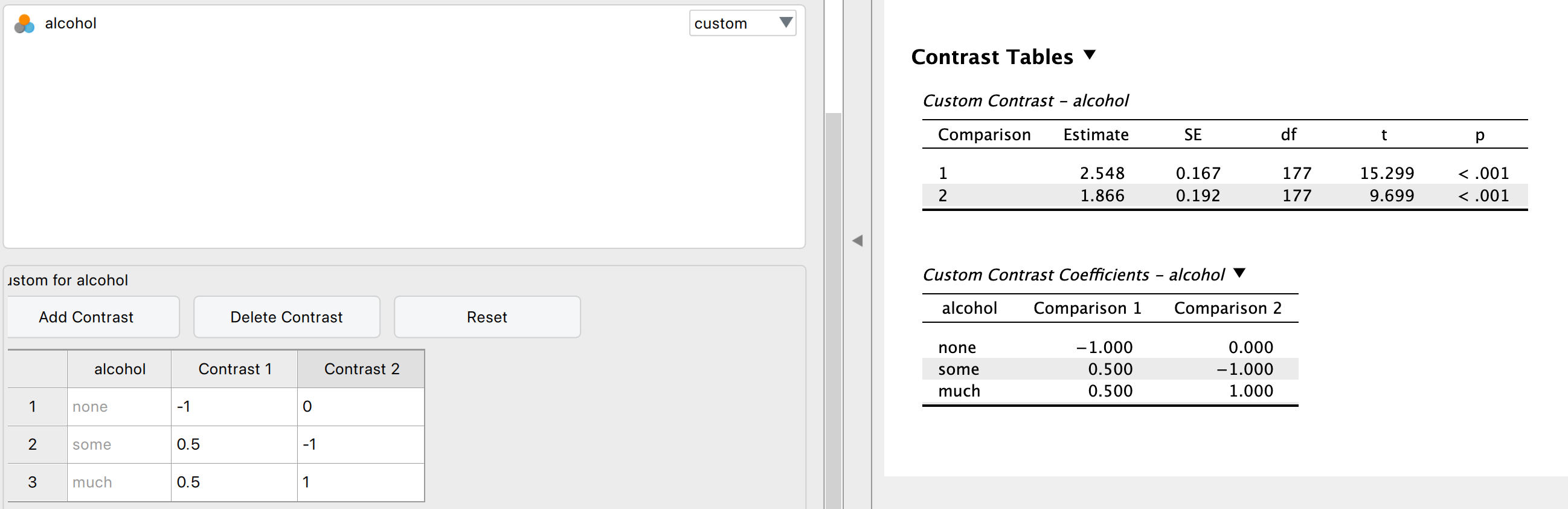Image resolution: width=1568 pixels, height=509 pixels.
Task: Edit Contrast 1 value for much
Action: [x=234, y=482]
